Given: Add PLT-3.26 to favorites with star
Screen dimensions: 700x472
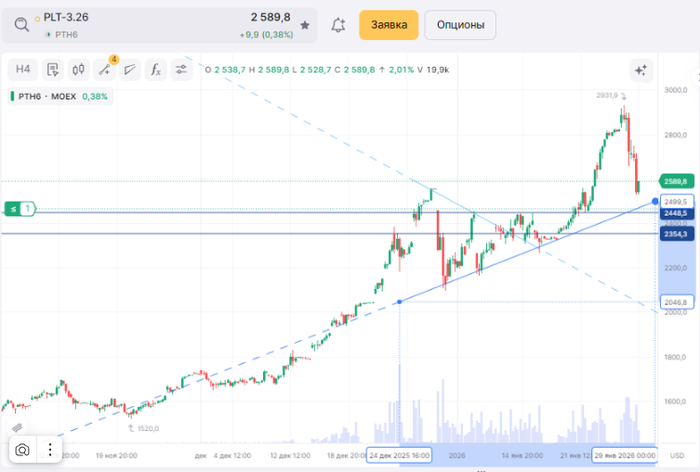Looking at the screenshot, I should click(304, 25).
